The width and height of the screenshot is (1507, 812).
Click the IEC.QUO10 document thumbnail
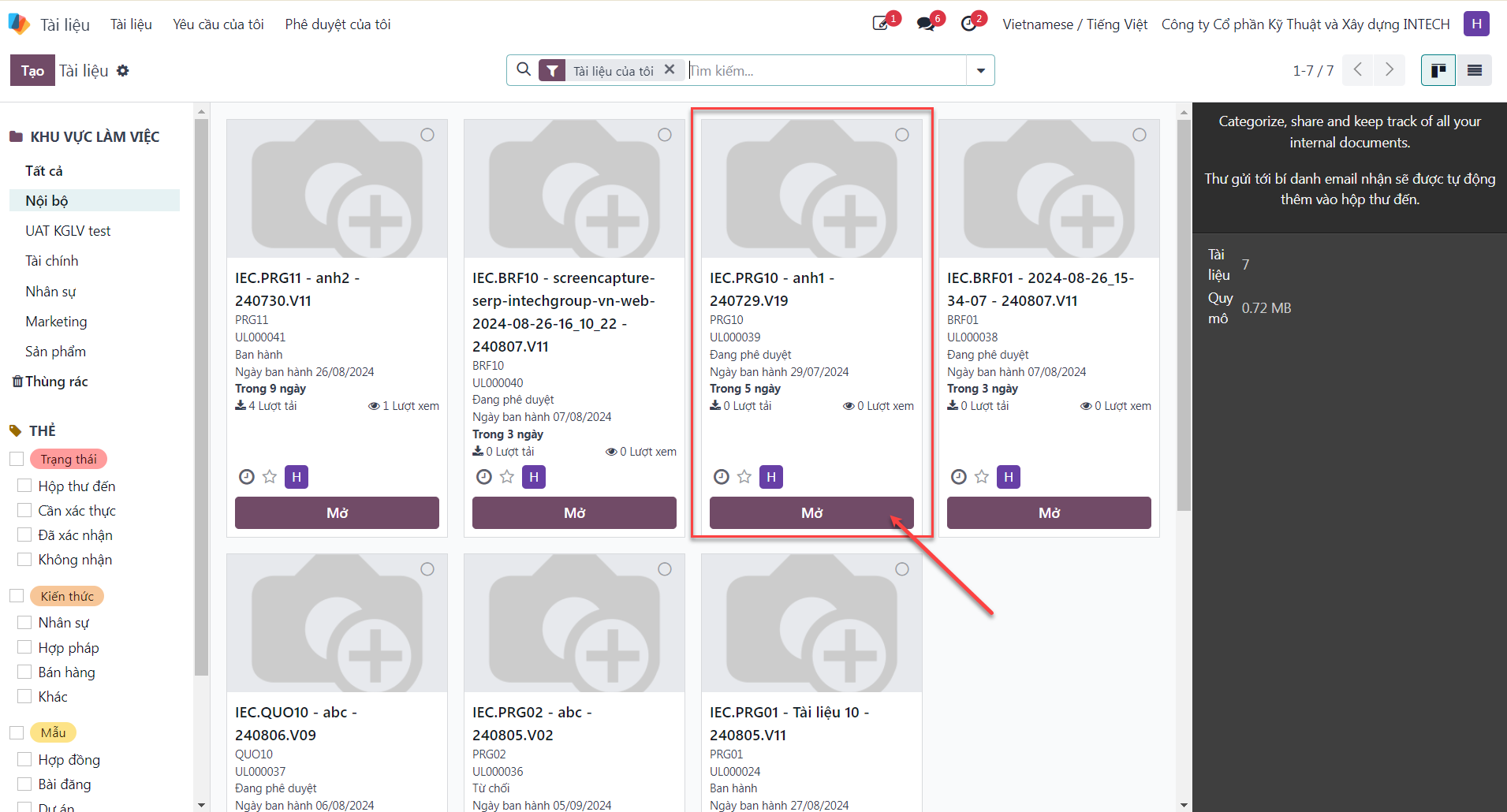tap(337, 623)
